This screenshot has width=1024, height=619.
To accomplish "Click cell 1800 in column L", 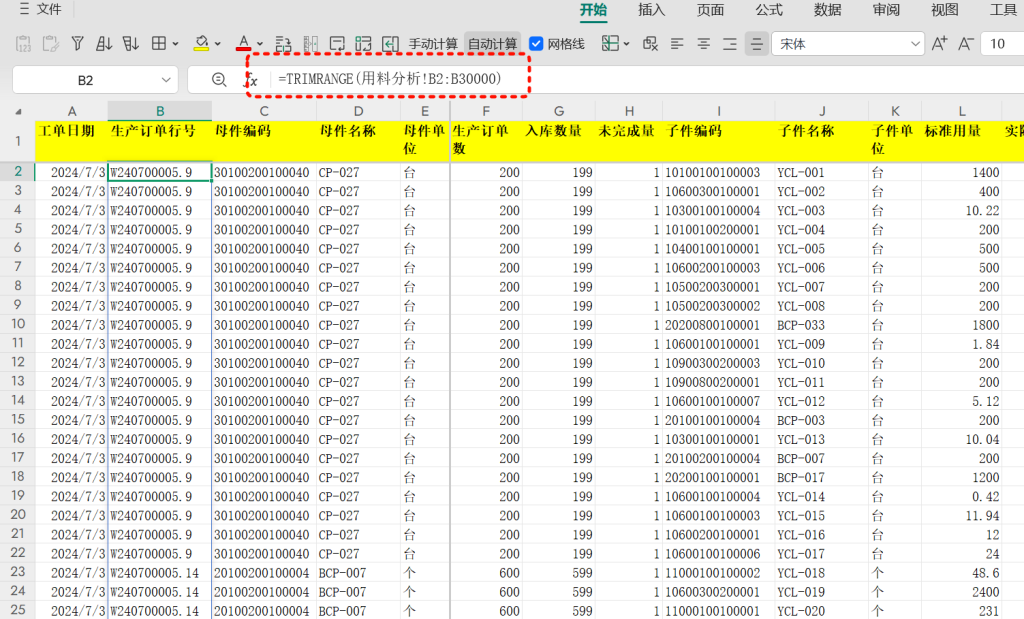I will (961, 325).
